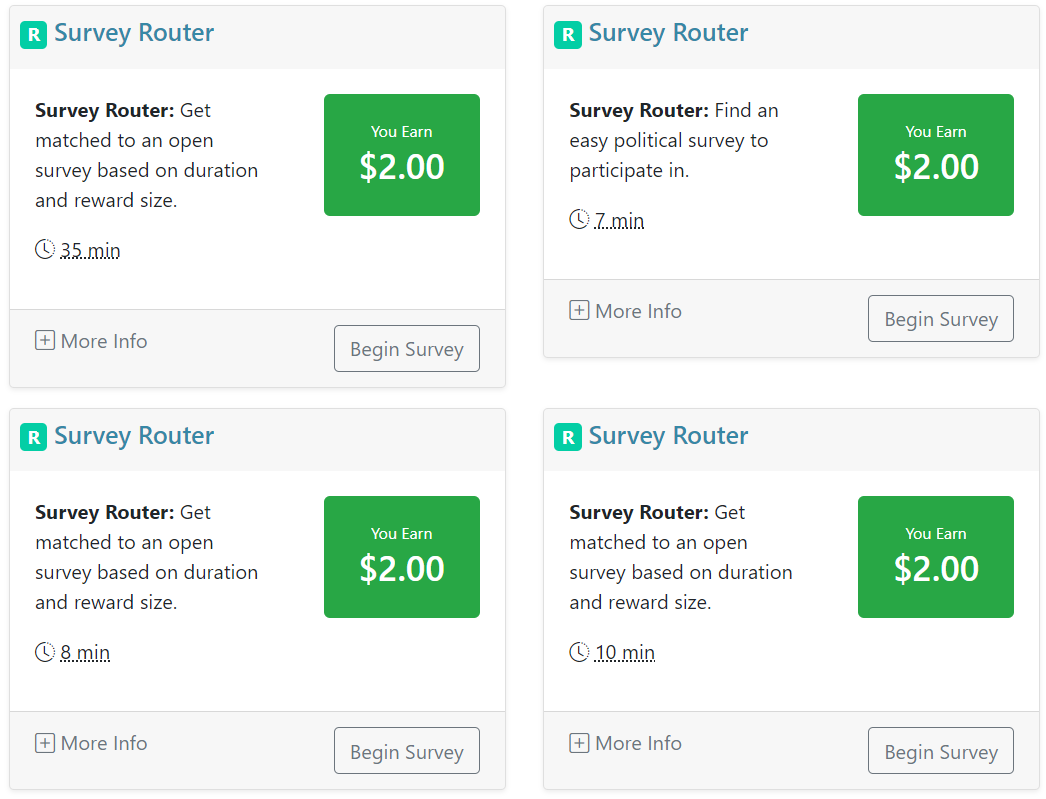Click the clock icon beside 8 min
Viewport: 1046px width, 799px height.
[45, 652]
